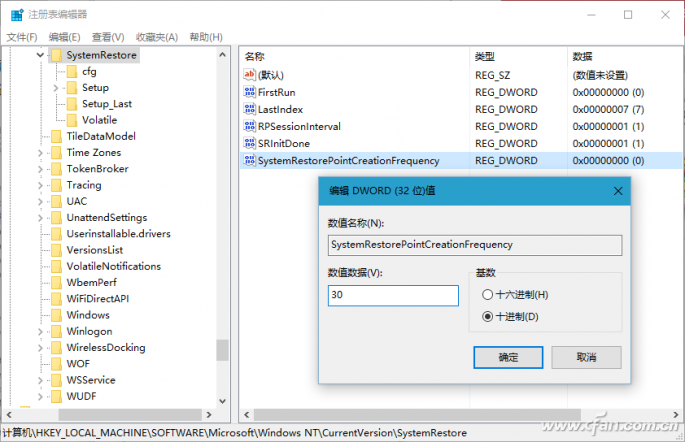
Task: Click the tree pane scroll-up arrow
Action: pyautogui.click(x=222, y=55)
